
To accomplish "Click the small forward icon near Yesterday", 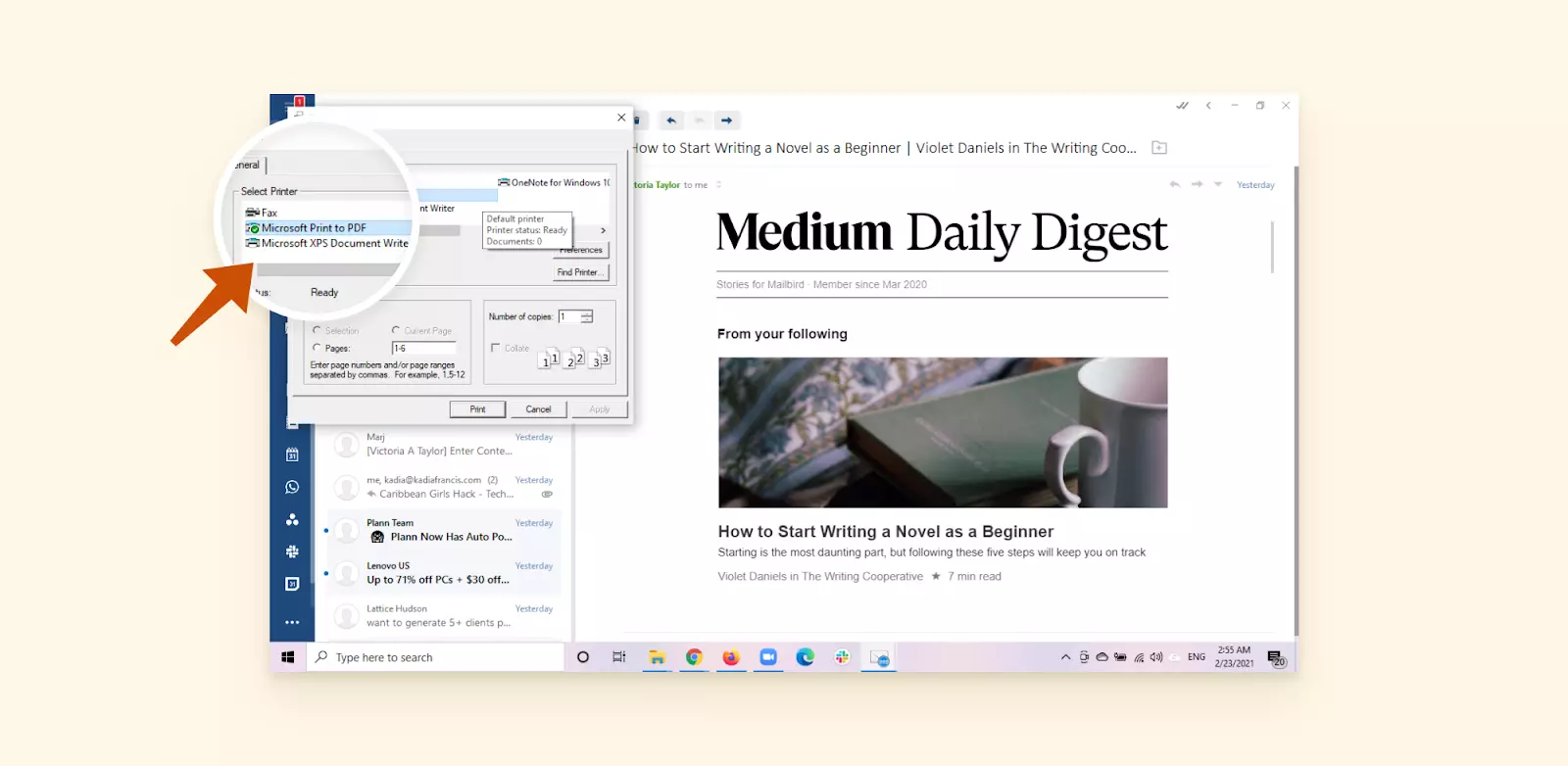I will point(1197,184).
